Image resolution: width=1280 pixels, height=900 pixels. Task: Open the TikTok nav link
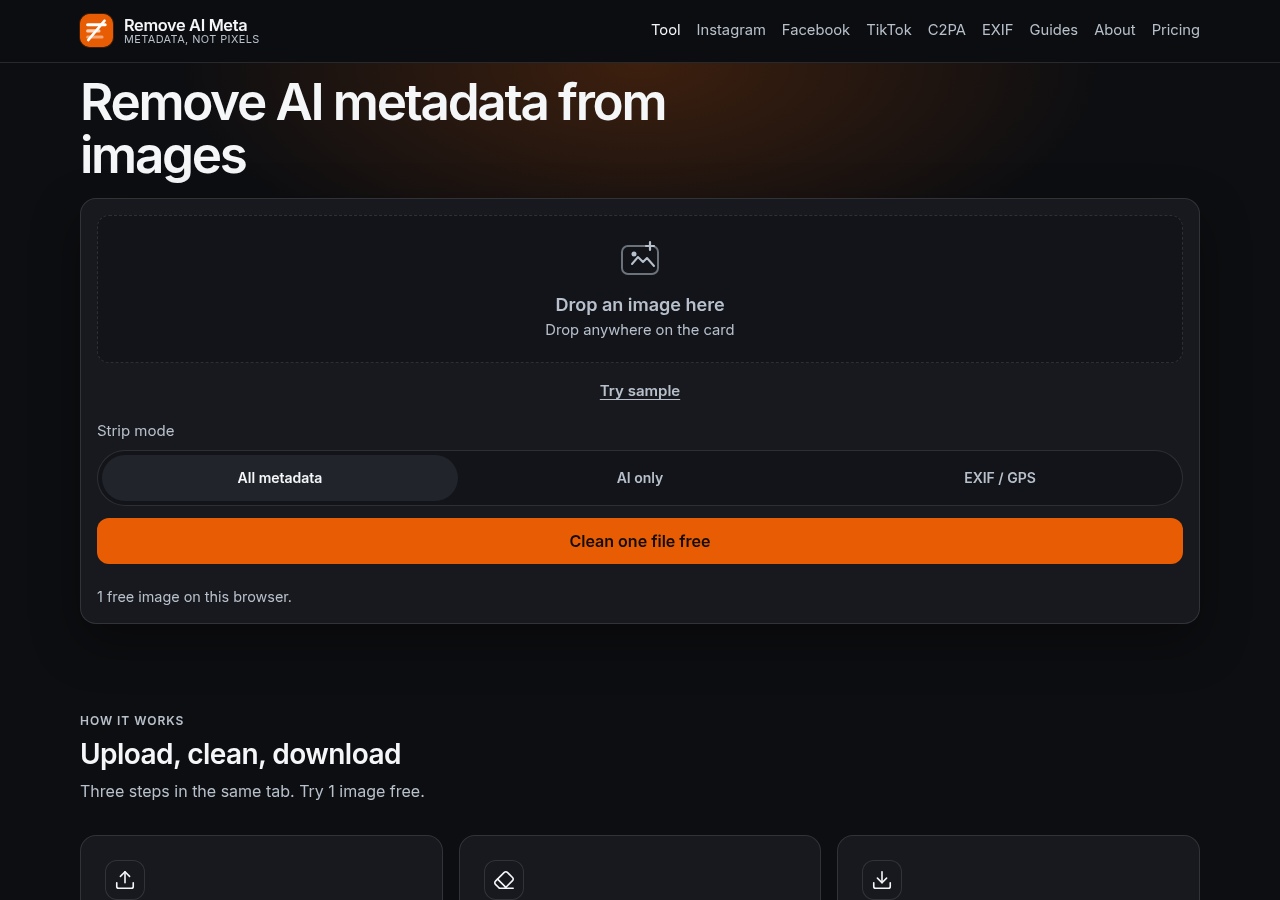889,30
